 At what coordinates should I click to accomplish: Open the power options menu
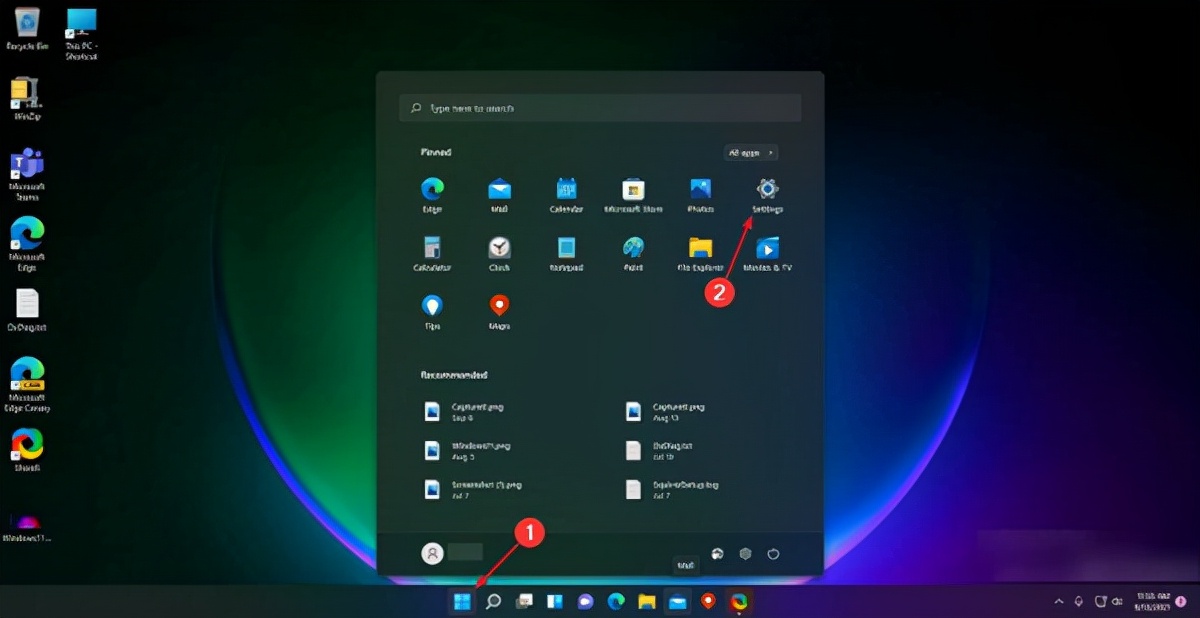(x=773, y=552)
